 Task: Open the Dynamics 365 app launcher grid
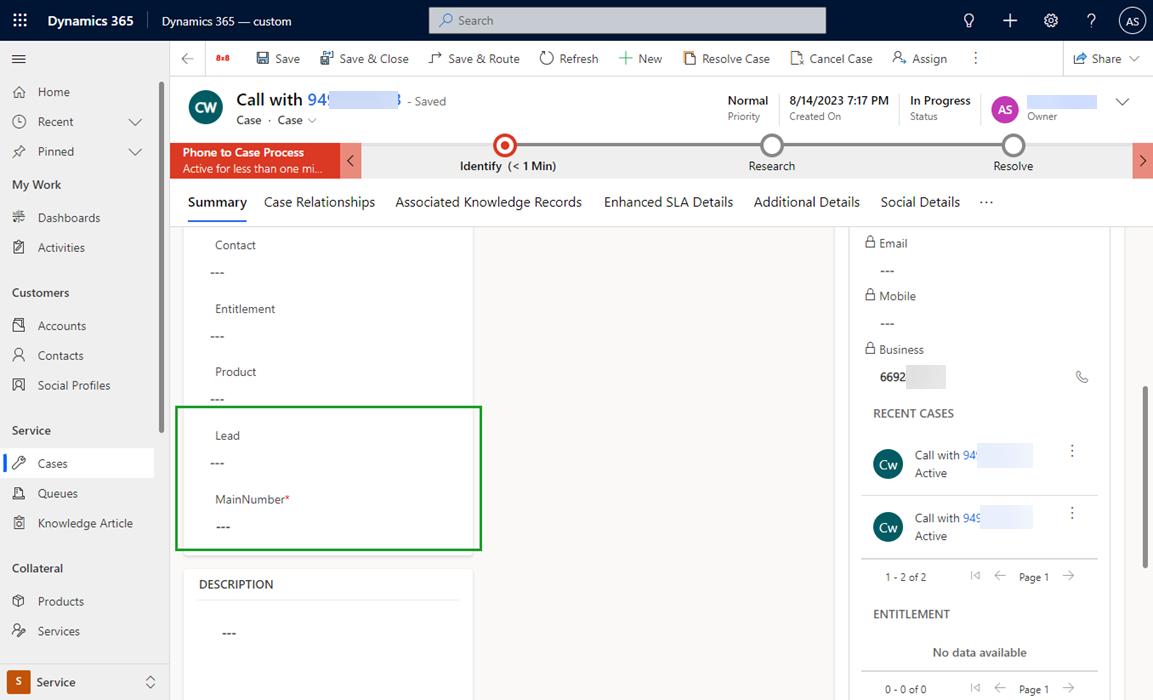[x=19, y=20]
